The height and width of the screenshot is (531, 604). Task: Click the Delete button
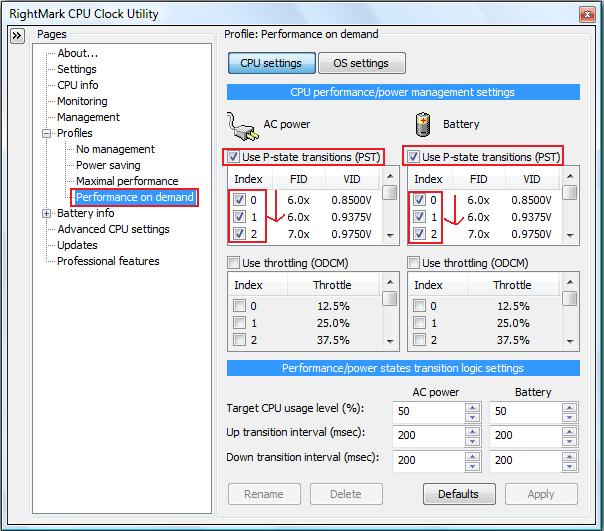click(x=346, y=494)
